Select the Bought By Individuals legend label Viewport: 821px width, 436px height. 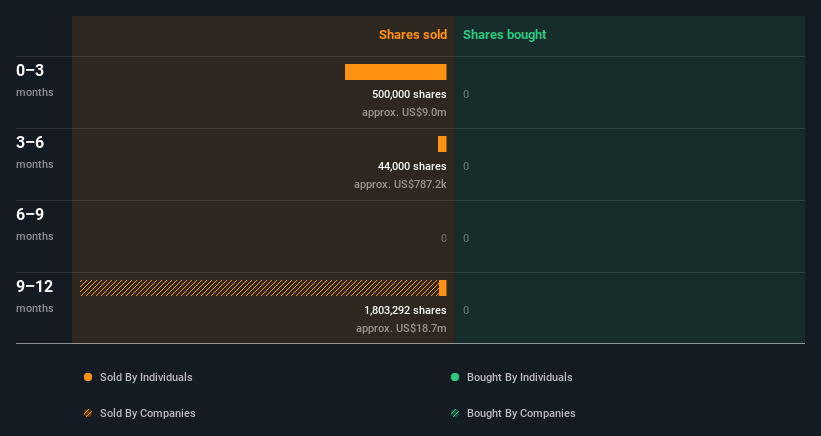(x=519, y=377)
